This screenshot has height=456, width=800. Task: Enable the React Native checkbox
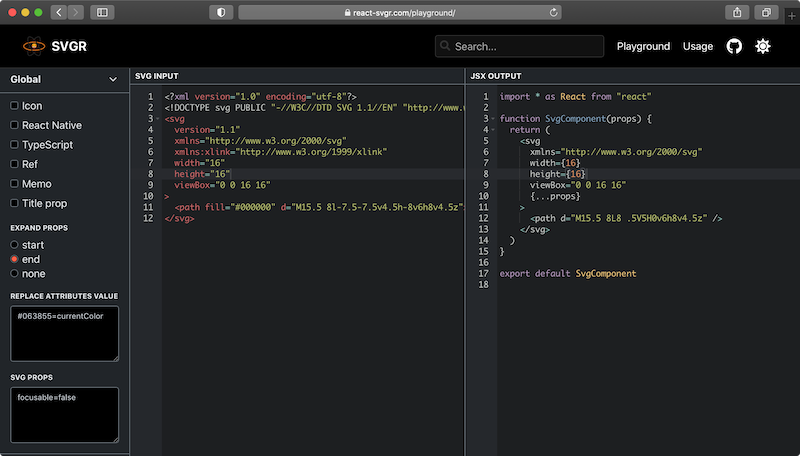[x=14, y=125]
